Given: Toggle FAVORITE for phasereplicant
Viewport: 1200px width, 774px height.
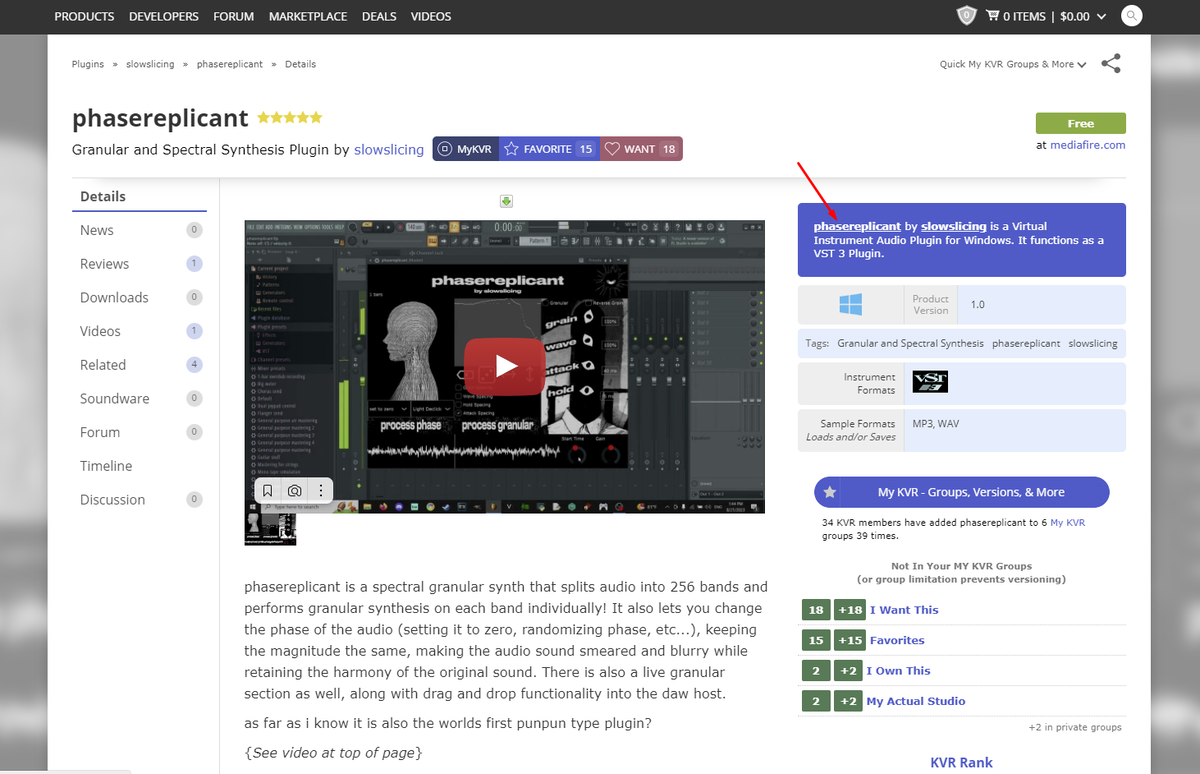Looking at the screenshot, I should coord(549,149).
